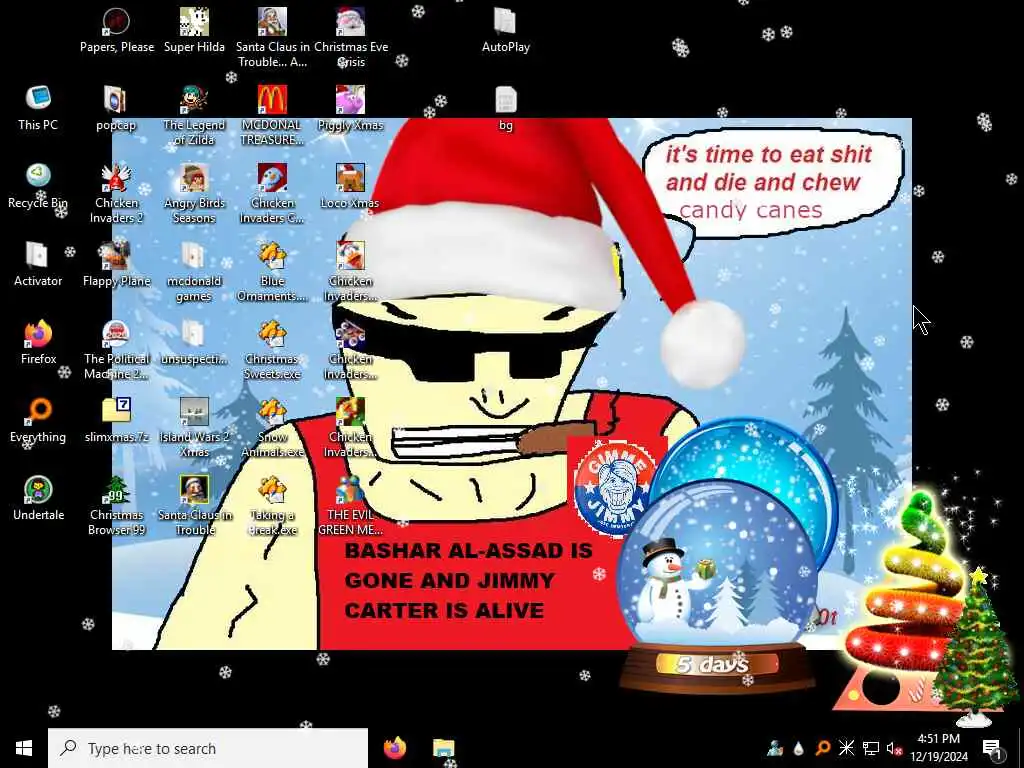Open the McDonald Treasure game icon
Image resolution: width=1024 pixels, height=768 pixels.
(272, 116)
